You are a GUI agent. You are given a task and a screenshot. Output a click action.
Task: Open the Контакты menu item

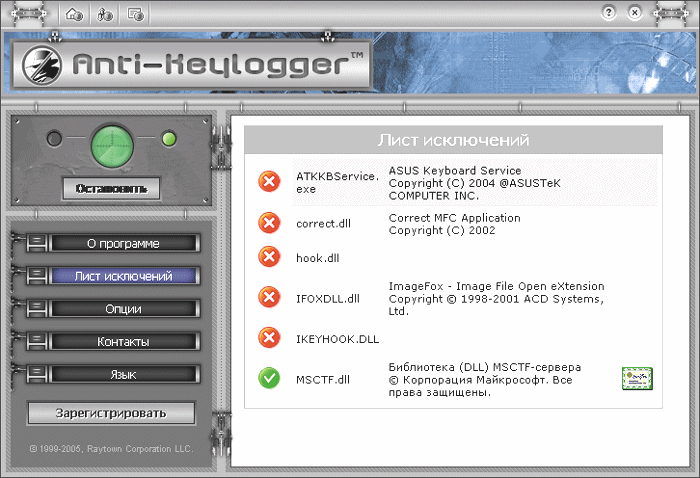click(124, 342)
